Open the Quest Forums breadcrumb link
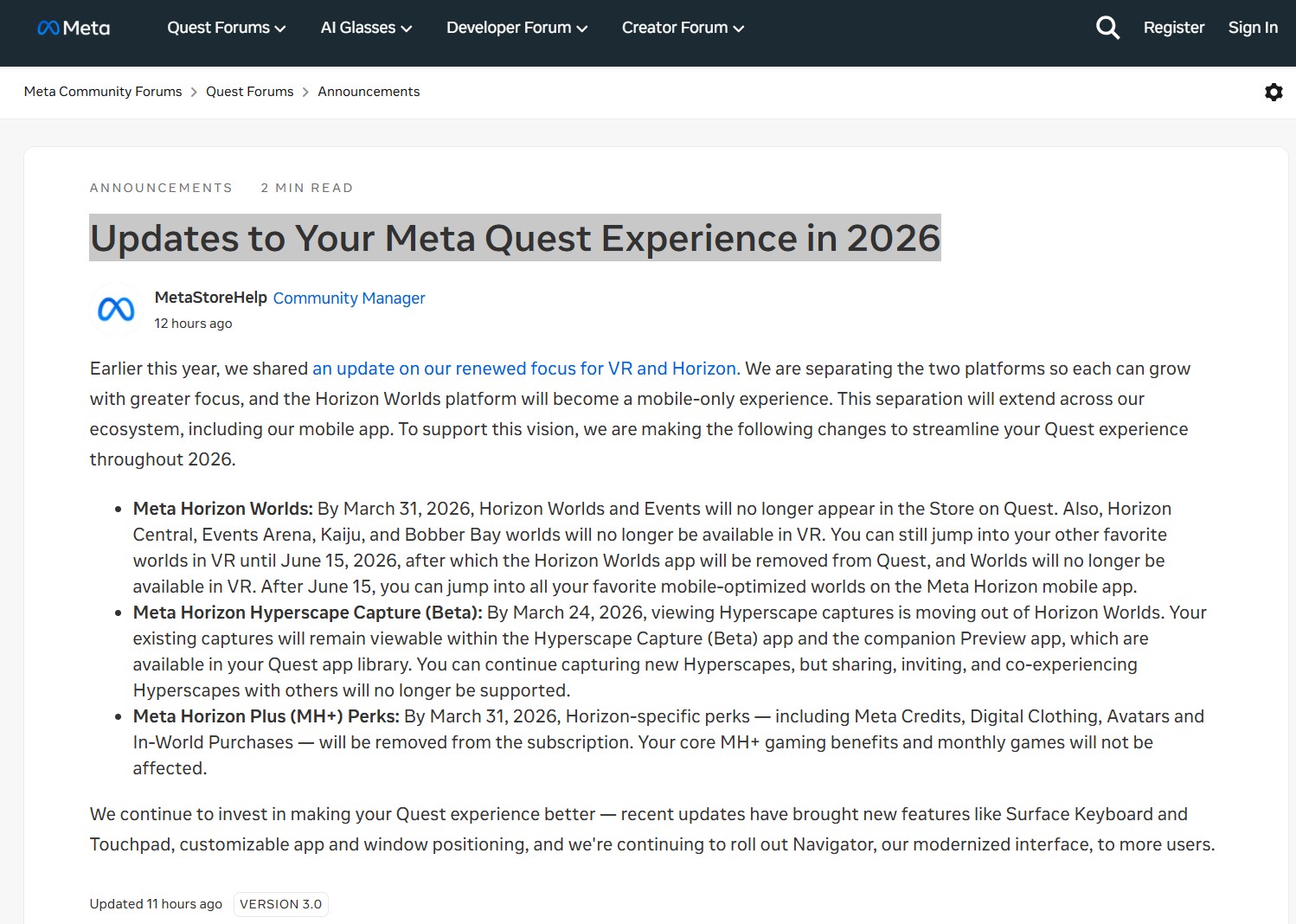This screenshot has height=924, width=1296. click(x=249, y=92)
